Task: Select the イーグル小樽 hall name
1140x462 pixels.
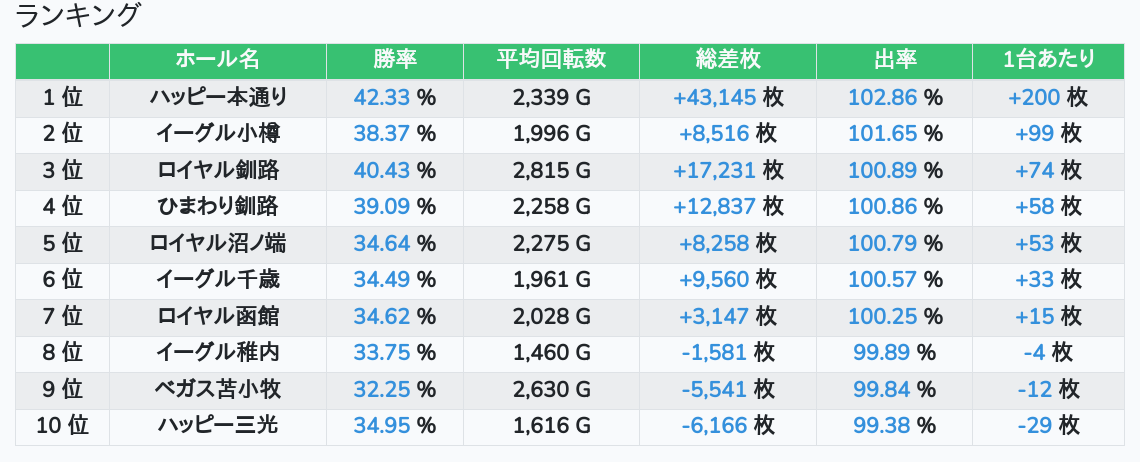Action: [x=218, y=134]
